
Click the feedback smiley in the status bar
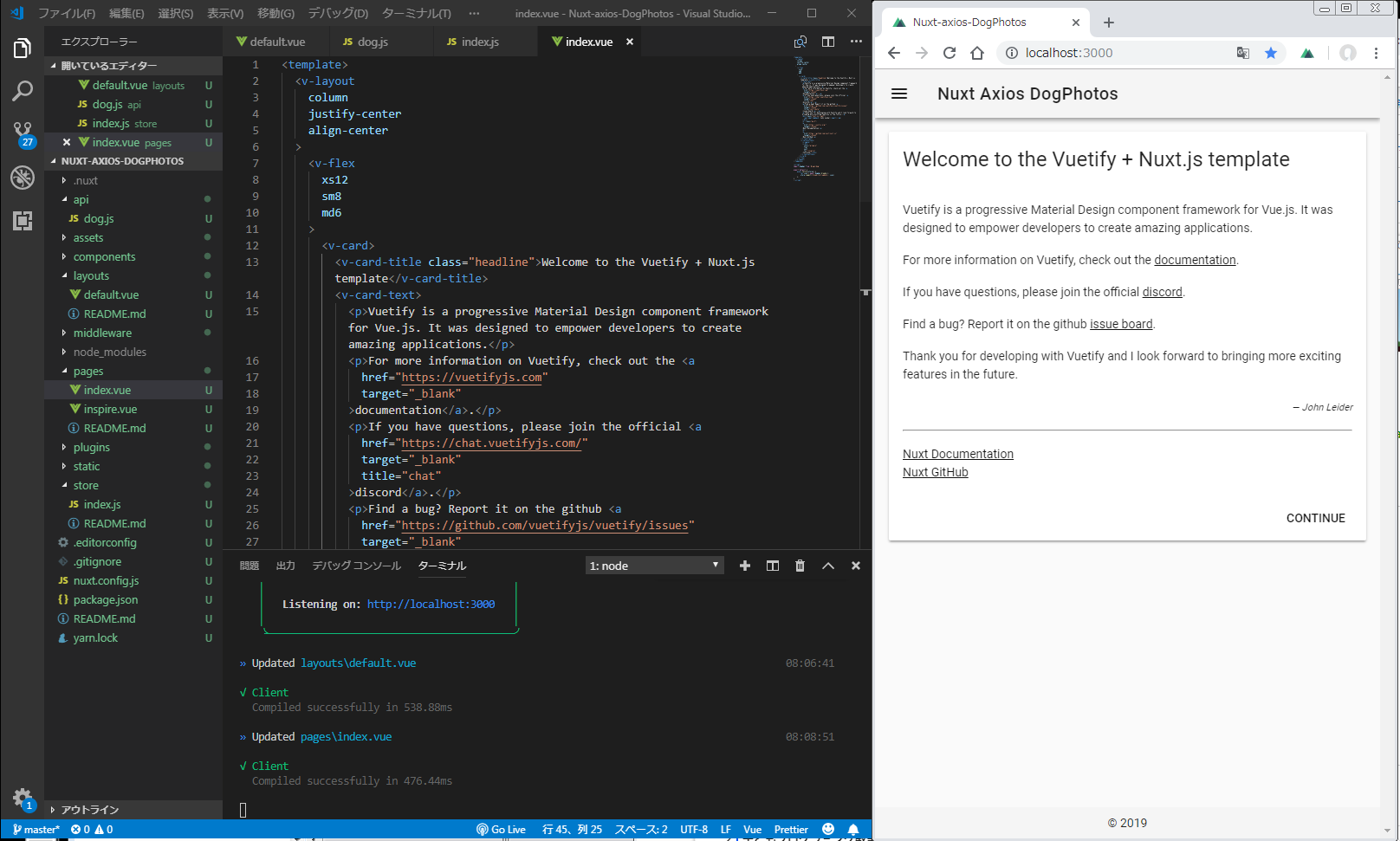(828, 830)
